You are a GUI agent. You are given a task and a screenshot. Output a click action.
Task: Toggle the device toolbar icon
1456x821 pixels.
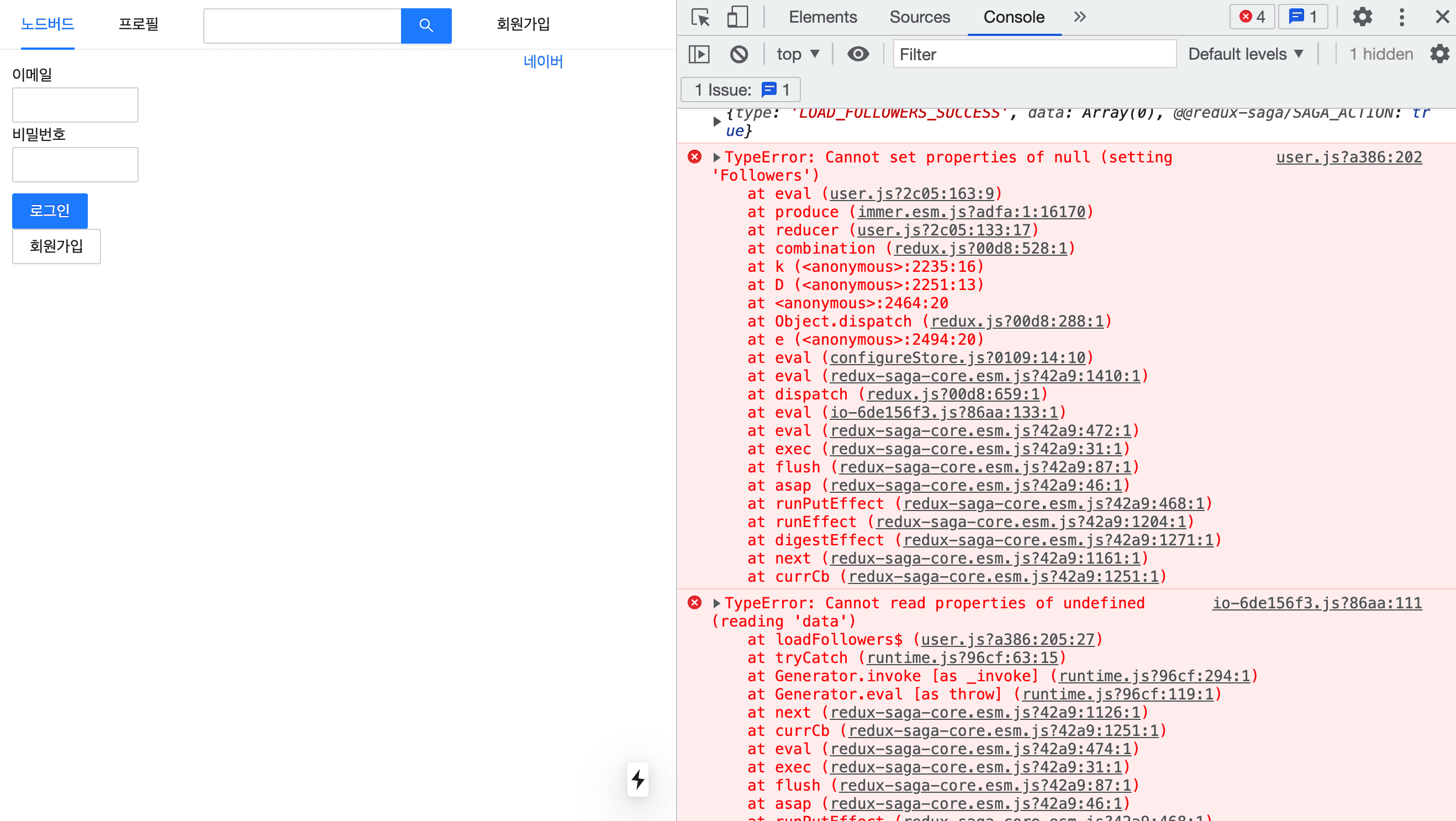737,17
